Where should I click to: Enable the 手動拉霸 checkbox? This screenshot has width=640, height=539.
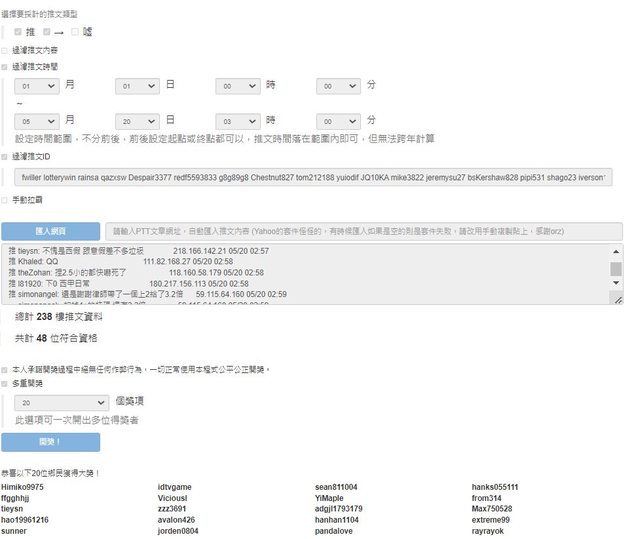point(5,200)
